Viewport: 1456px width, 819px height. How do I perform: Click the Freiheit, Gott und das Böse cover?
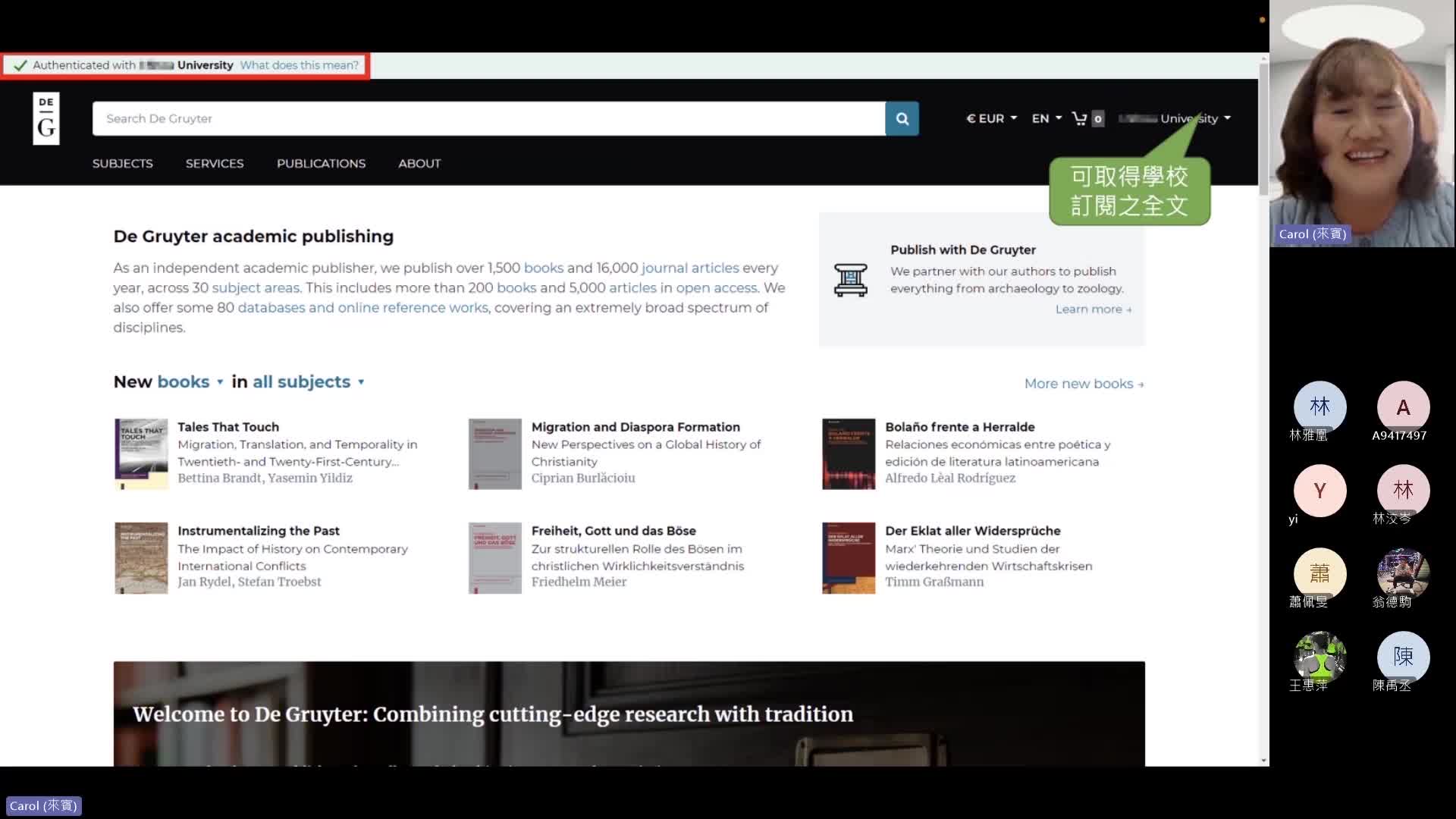pyautogui.click(x=495, y=557)
